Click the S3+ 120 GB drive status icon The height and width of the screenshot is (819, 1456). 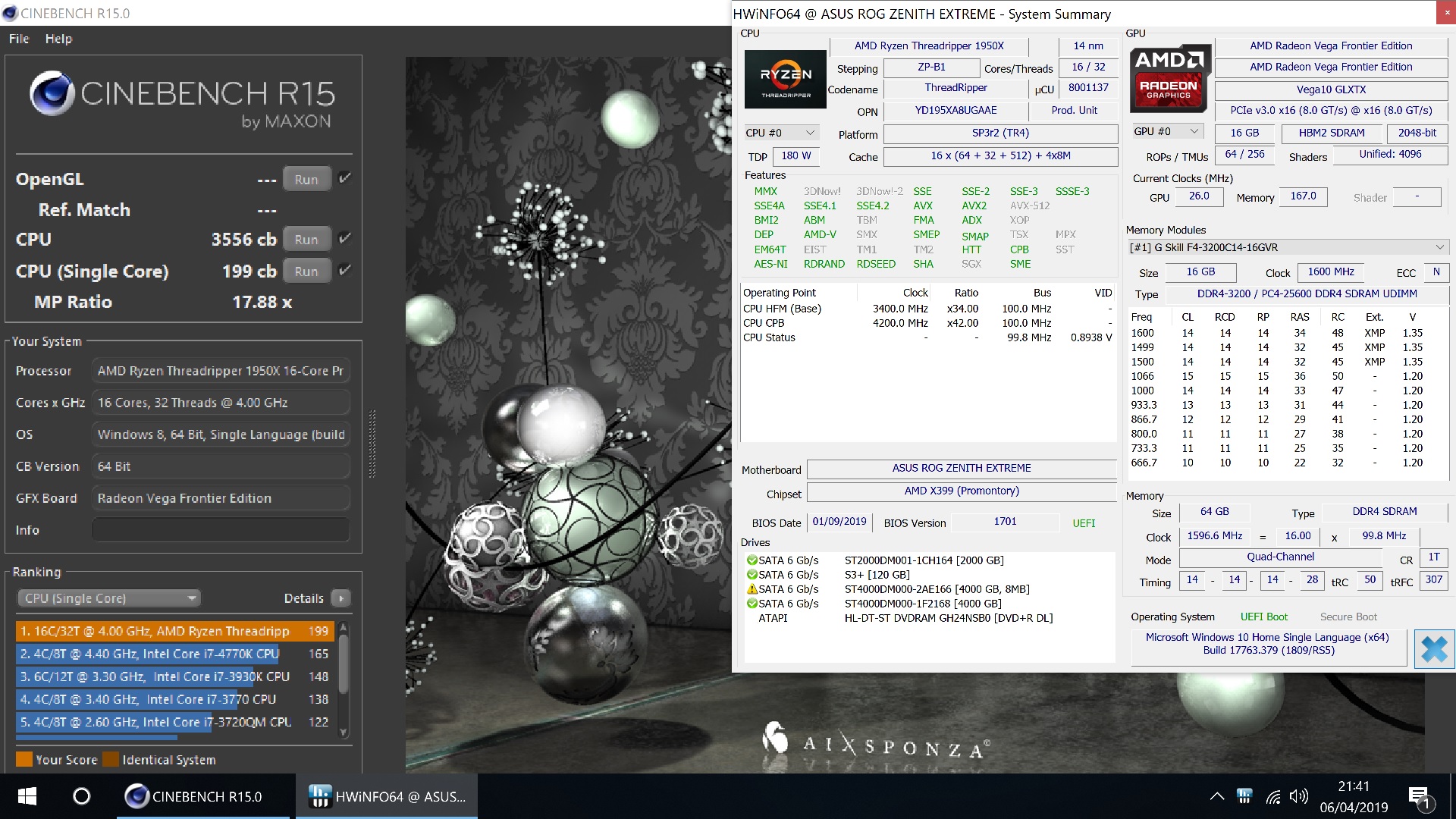click(752, 575)
